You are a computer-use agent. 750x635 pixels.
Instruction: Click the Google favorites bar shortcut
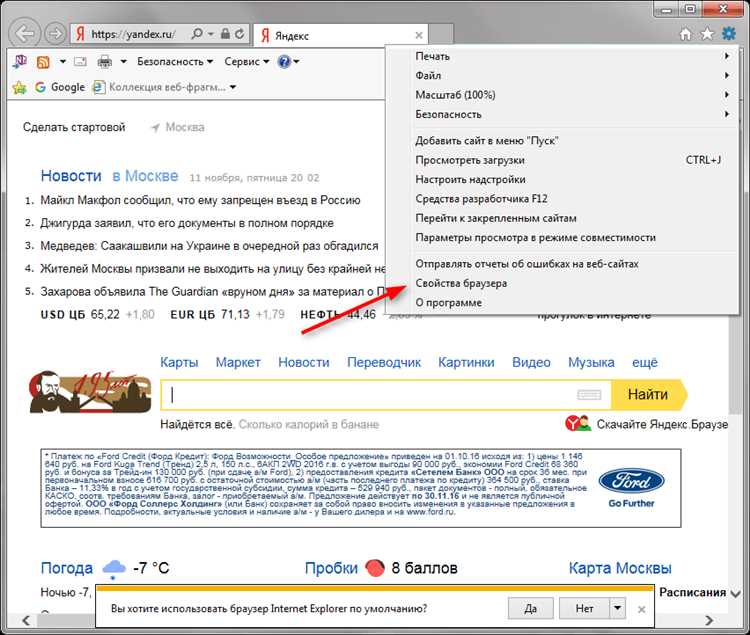tap(60, 87)
